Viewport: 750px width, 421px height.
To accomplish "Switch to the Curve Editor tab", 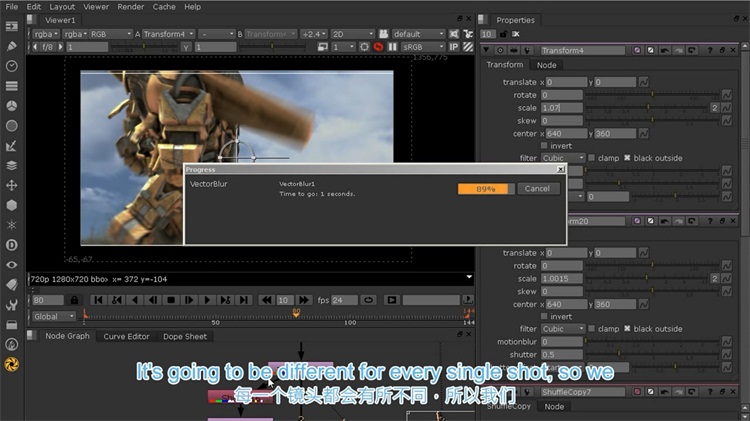I will point(126,336).
